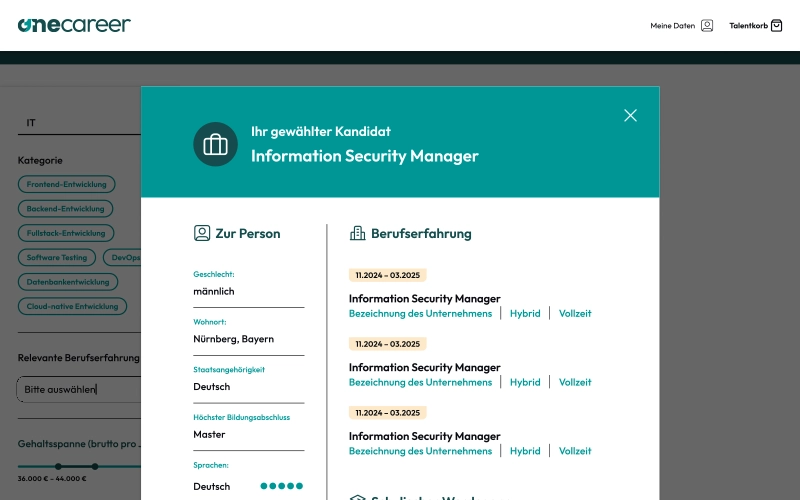Viewport: 800px width, 500px height.
Task: Click the männlich gender value
Action: tap(214, 291)
